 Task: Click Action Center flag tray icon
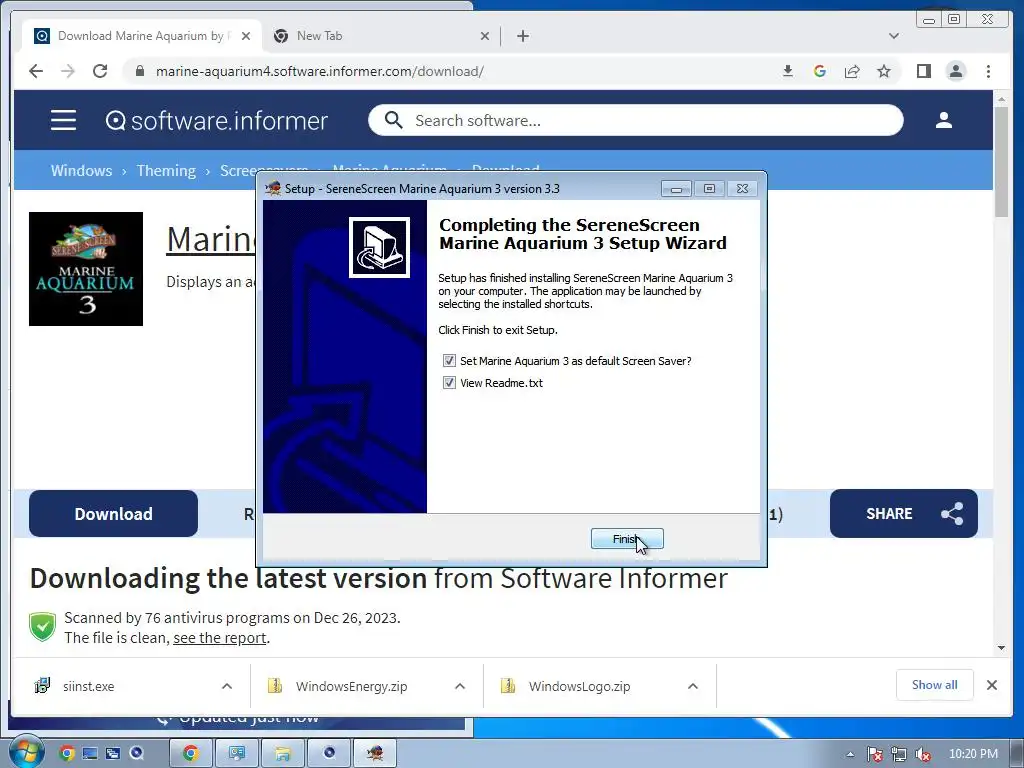point(874,754)
